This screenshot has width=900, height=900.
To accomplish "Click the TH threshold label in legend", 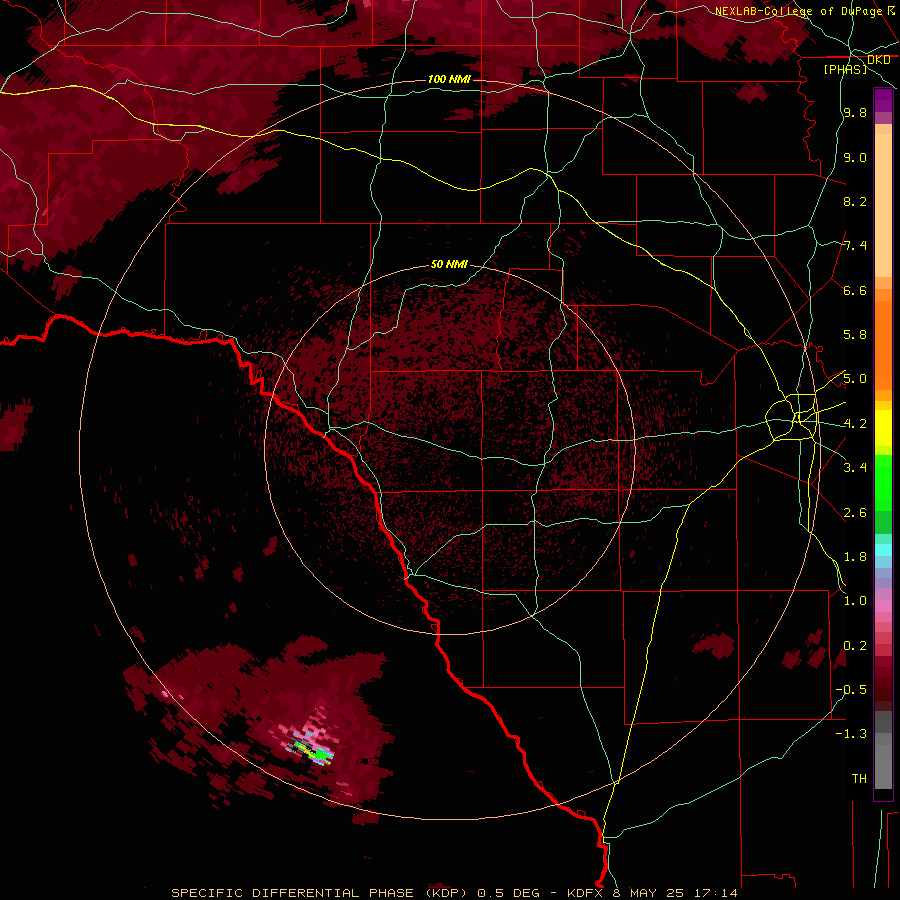I will click(x=859, y=778).
